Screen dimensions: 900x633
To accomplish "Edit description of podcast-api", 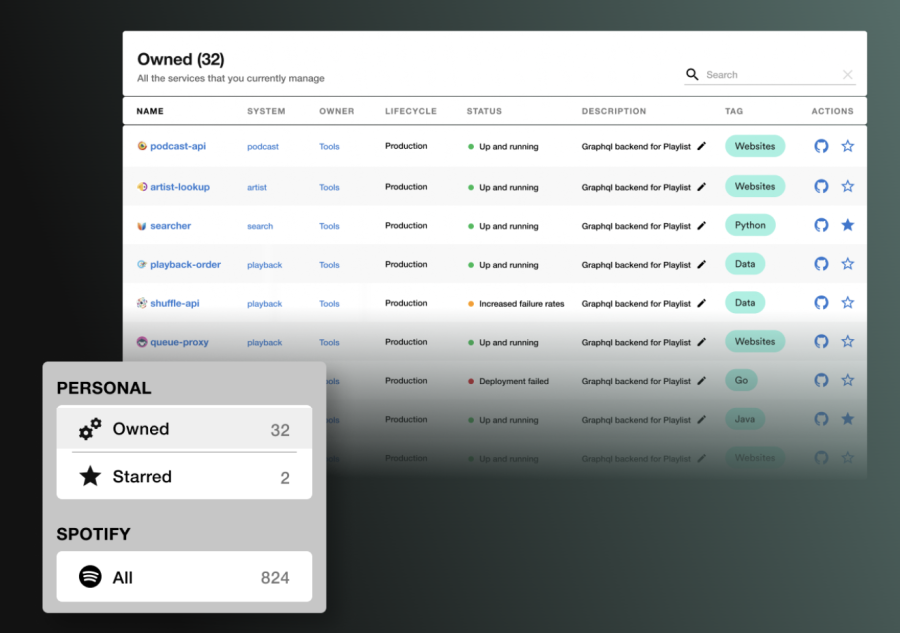I will pyautogui.click(x=701, y=146).
